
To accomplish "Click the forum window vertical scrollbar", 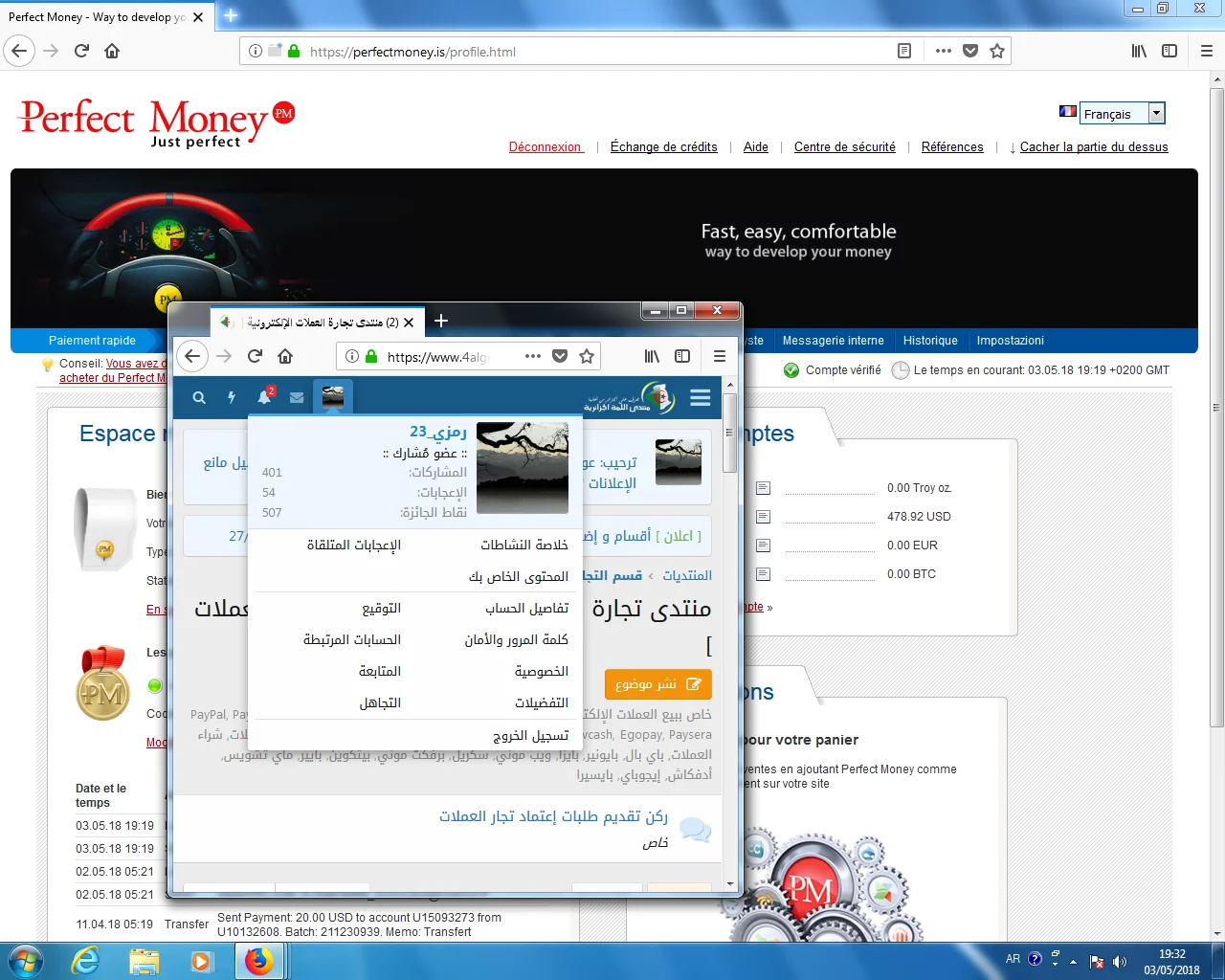I will (730, 440).
